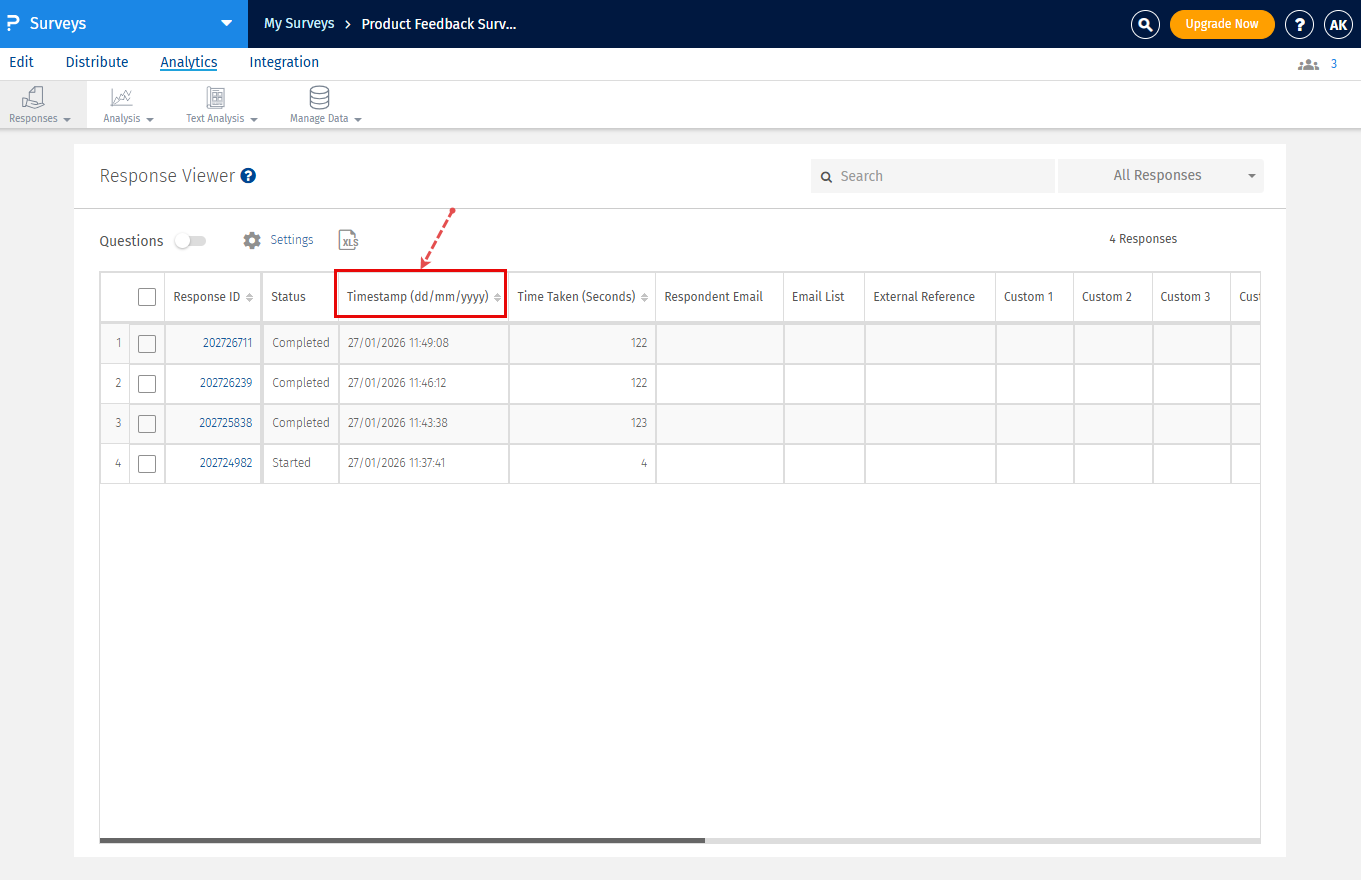Click the magnifier search icon in header
This screenshot has height=880, width=1361.
point(1145,24)
